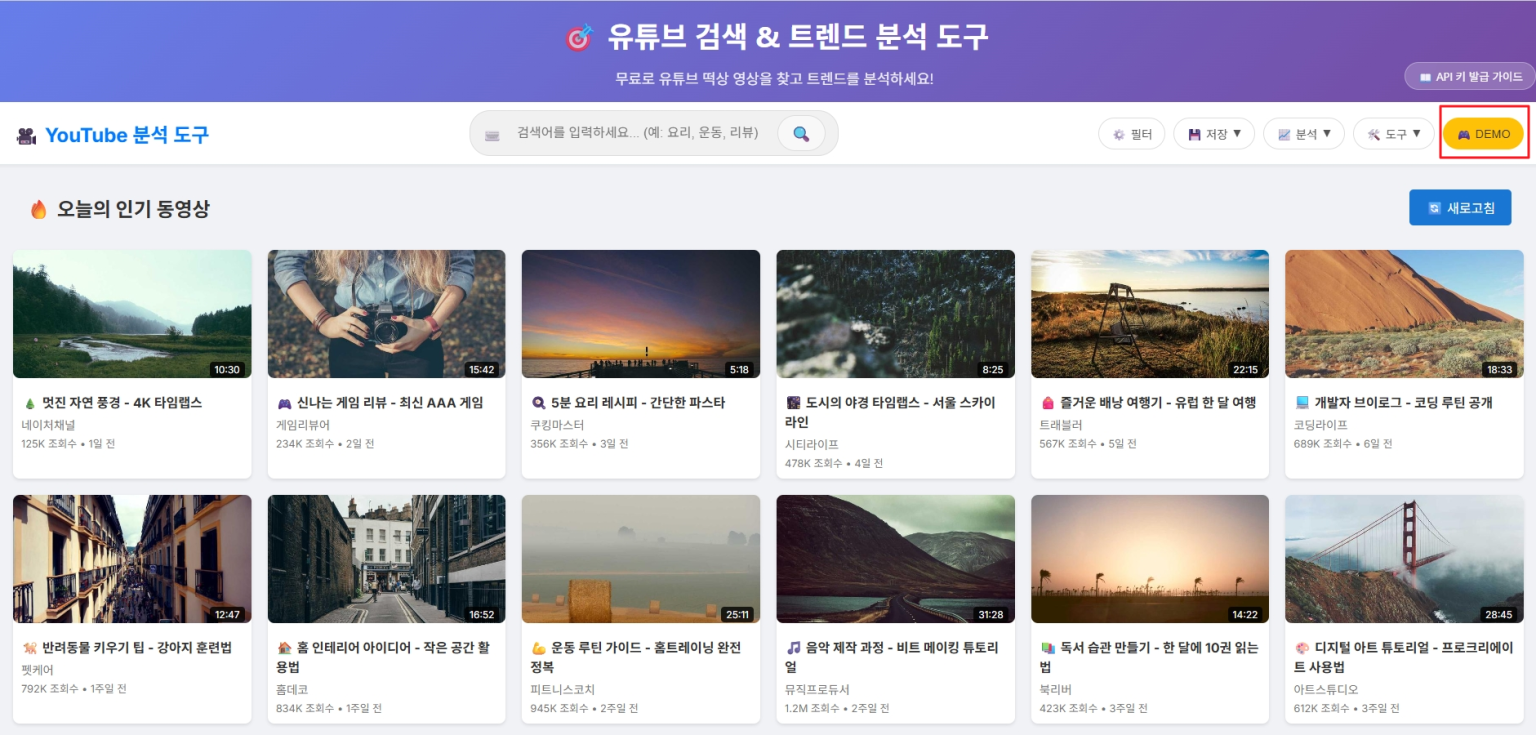
Task: Open the 음악 제작 과정 video thumbnail
Action: coord(895,559)
